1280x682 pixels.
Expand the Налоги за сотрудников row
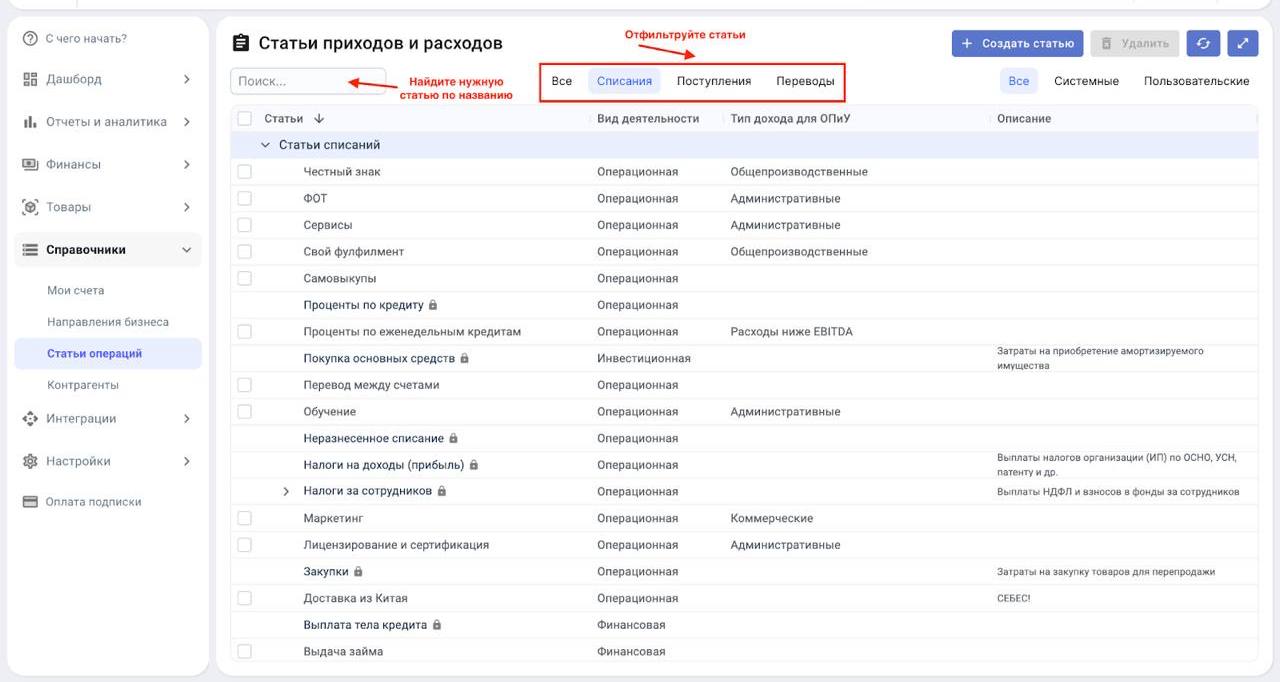point(286,492)
